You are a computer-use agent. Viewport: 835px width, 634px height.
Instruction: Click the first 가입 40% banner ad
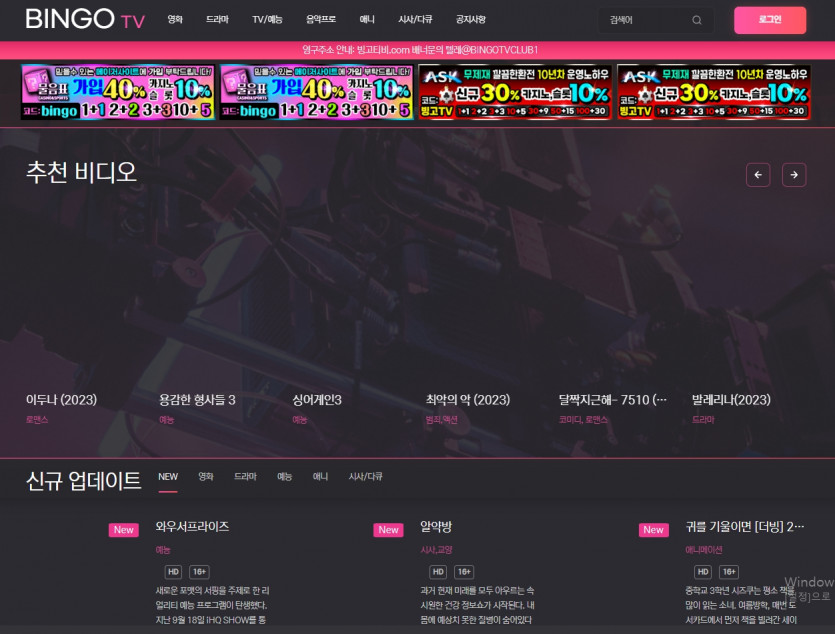click(x=118, y=93)
